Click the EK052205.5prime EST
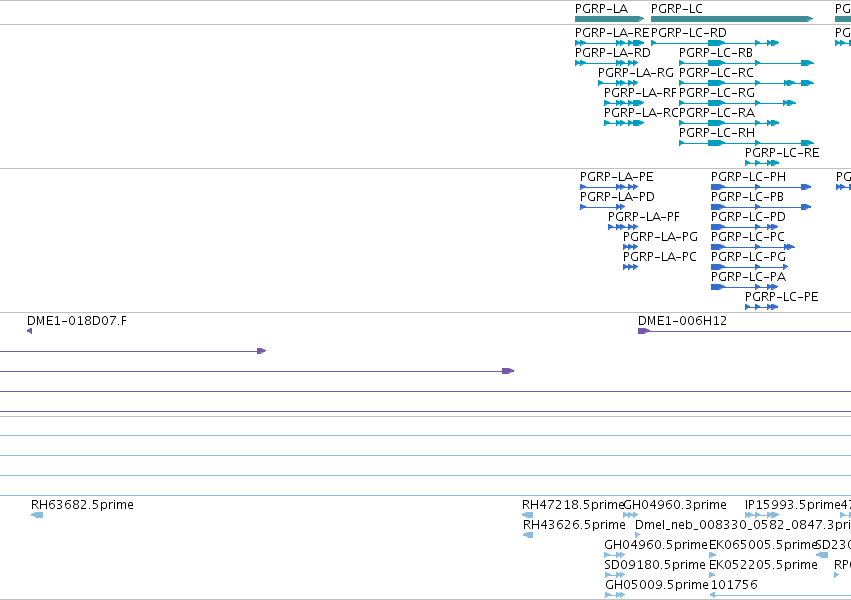This screenshot has width=851, height=600. (713, 575)
